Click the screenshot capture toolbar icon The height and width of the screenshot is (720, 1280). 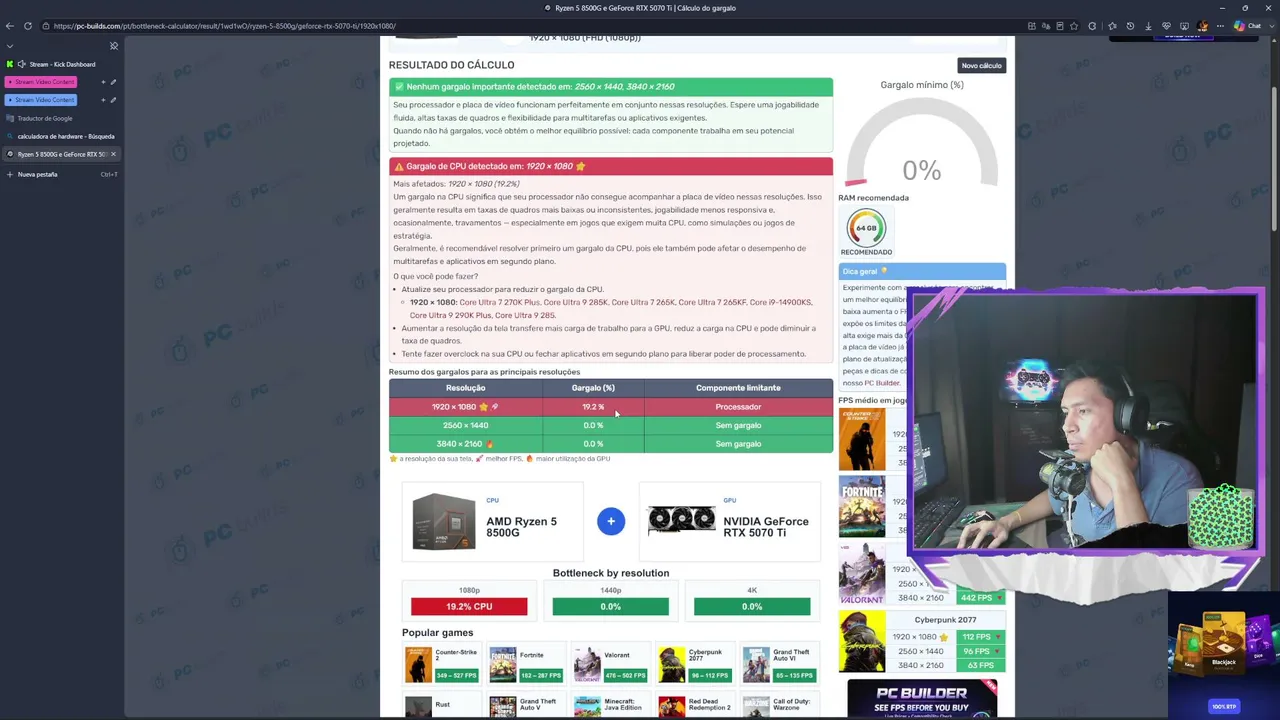point(1184,26)
